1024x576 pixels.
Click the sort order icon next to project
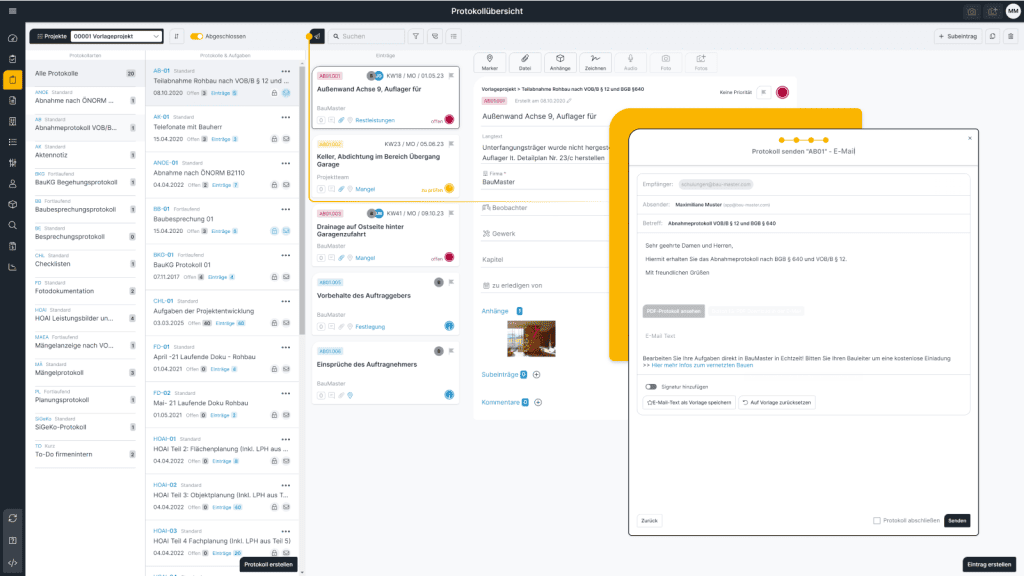point(177,36)
